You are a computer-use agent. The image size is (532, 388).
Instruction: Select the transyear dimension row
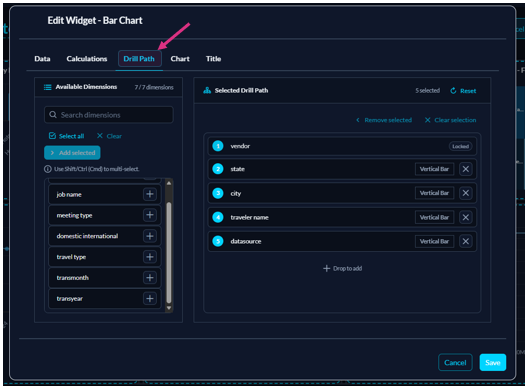[x=104, y=298]
